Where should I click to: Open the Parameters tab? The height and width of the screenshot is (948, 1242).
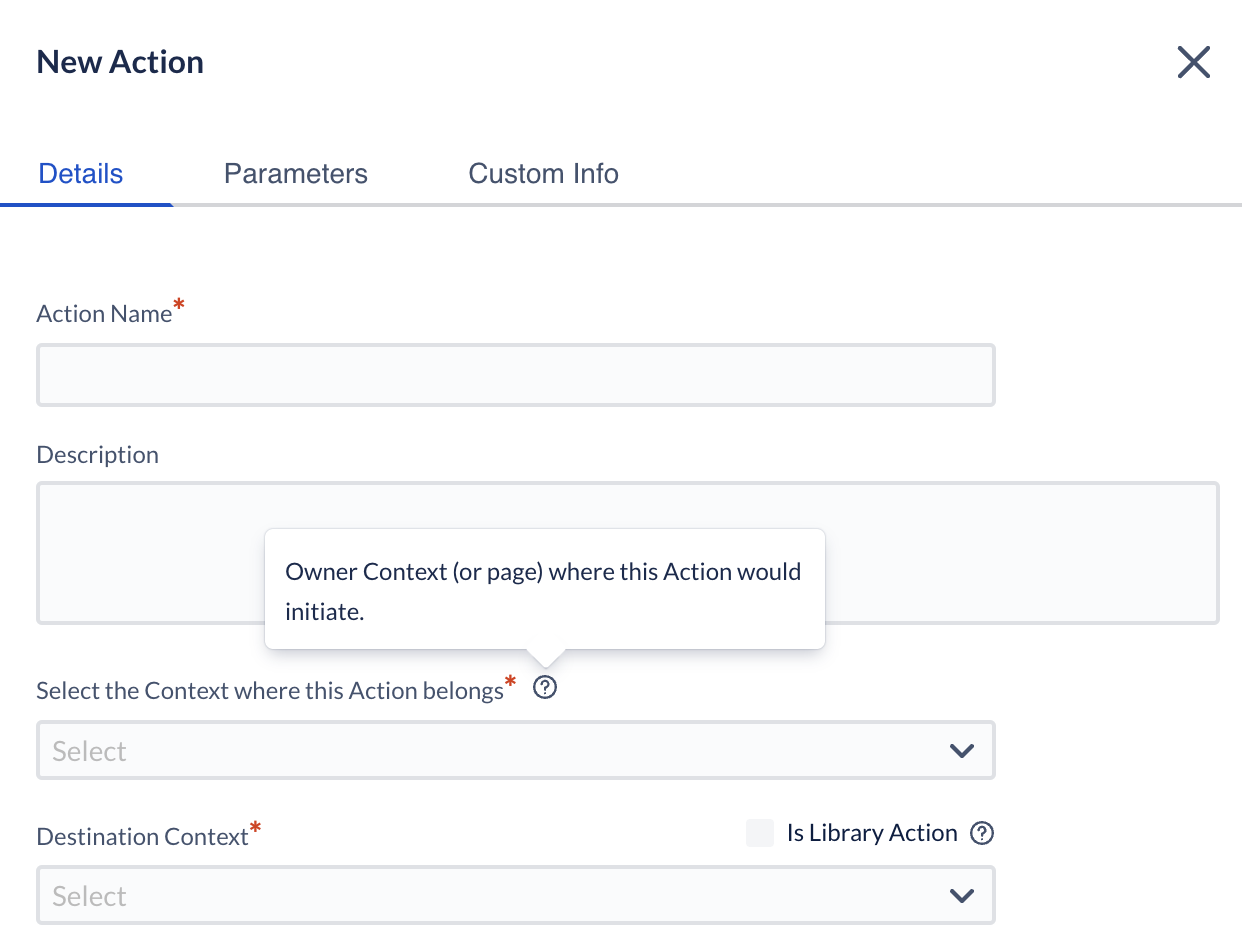tap(296, 174)
